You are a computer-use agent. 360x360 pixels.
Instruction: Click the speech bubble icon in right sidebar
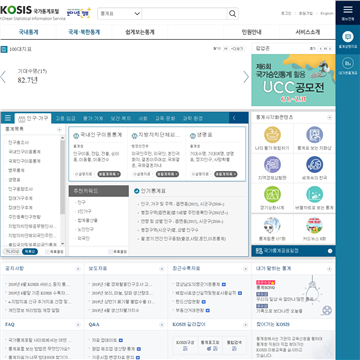(348, 36)
